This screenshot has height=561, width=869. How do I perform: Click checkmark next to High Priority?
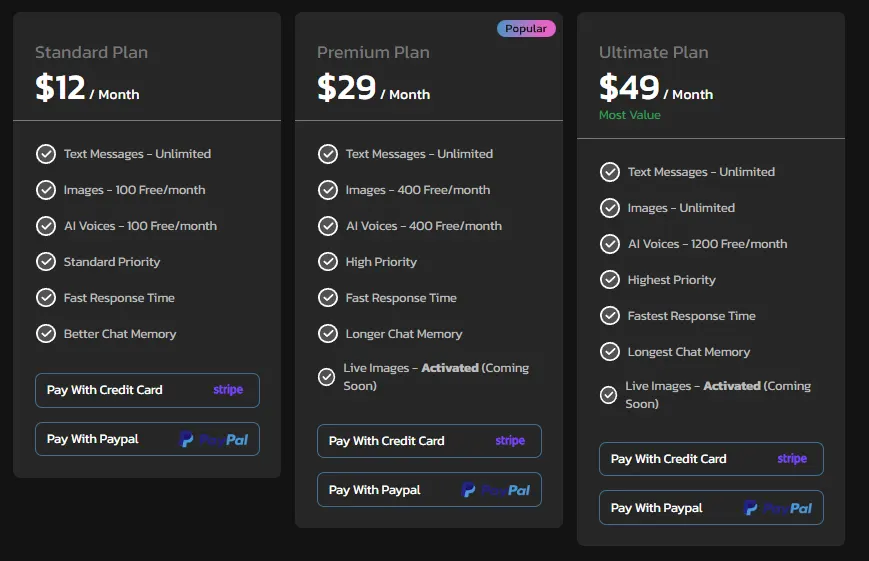point(328,262)
